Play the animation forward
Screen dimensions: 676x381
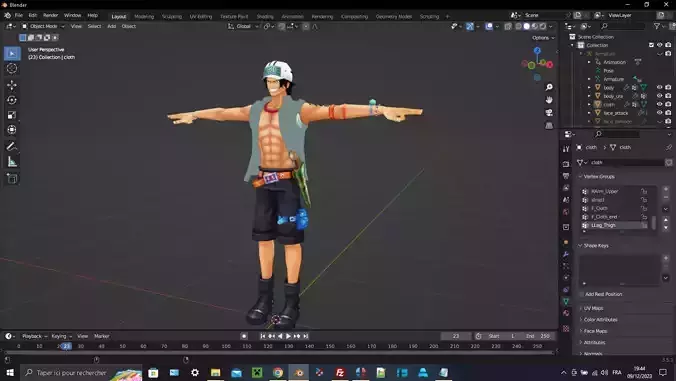tap(288, 336)
